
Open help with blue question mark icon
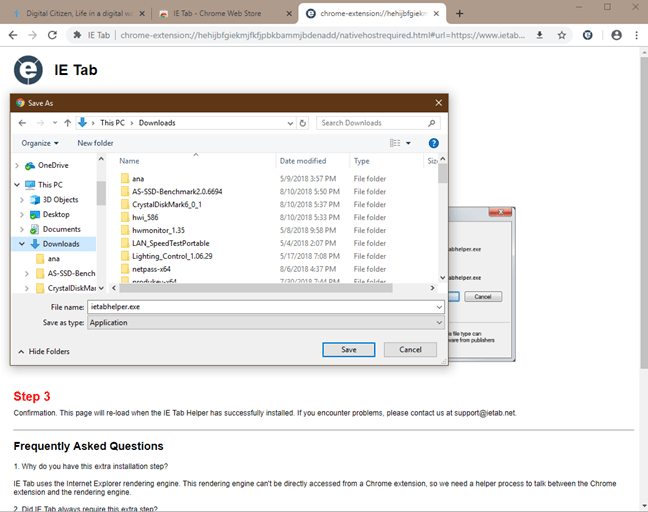[434, 143]
